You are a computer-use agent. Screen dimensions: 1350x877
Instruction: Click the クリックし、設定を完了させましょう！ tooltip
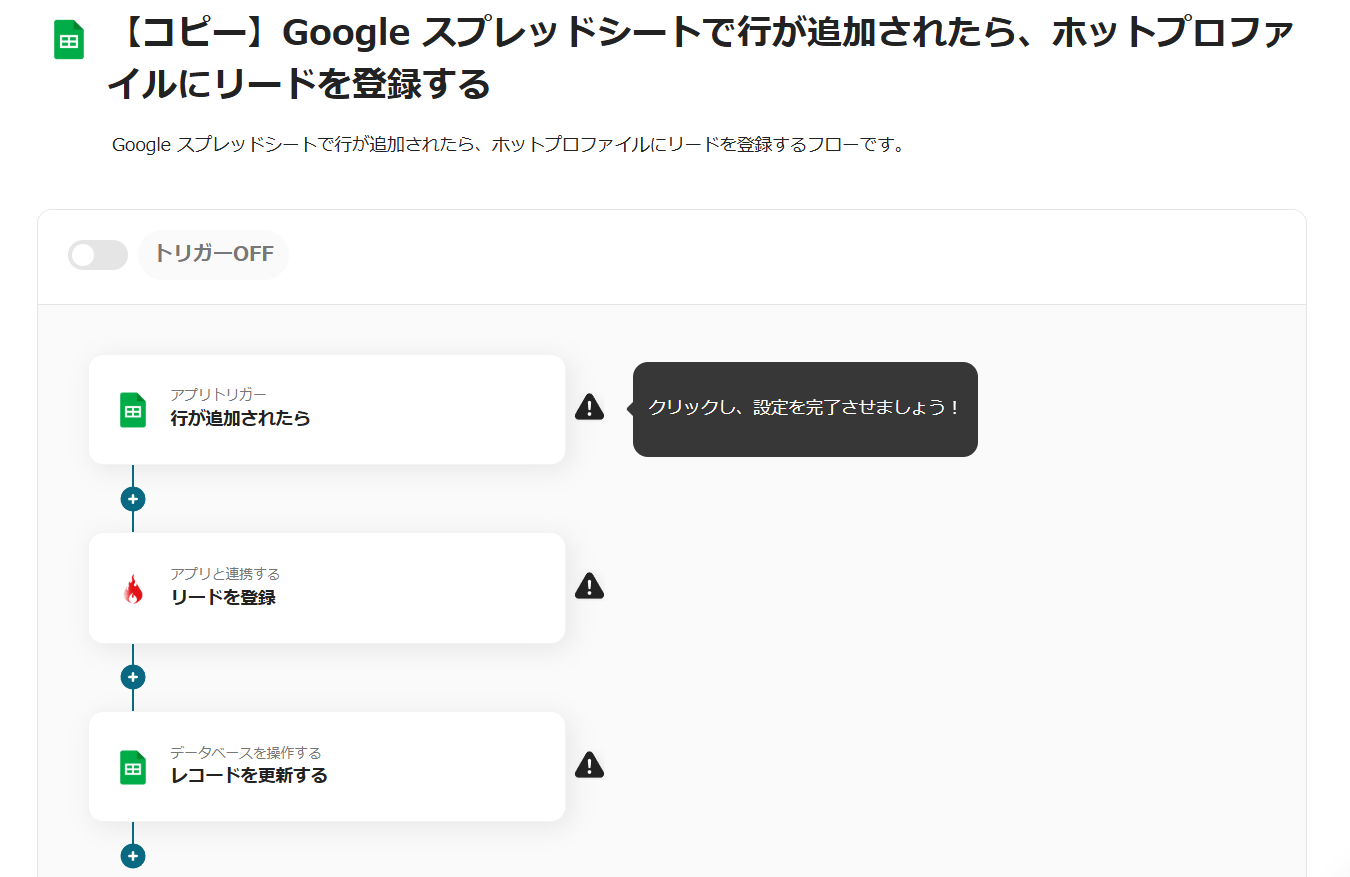coord(805,409)
